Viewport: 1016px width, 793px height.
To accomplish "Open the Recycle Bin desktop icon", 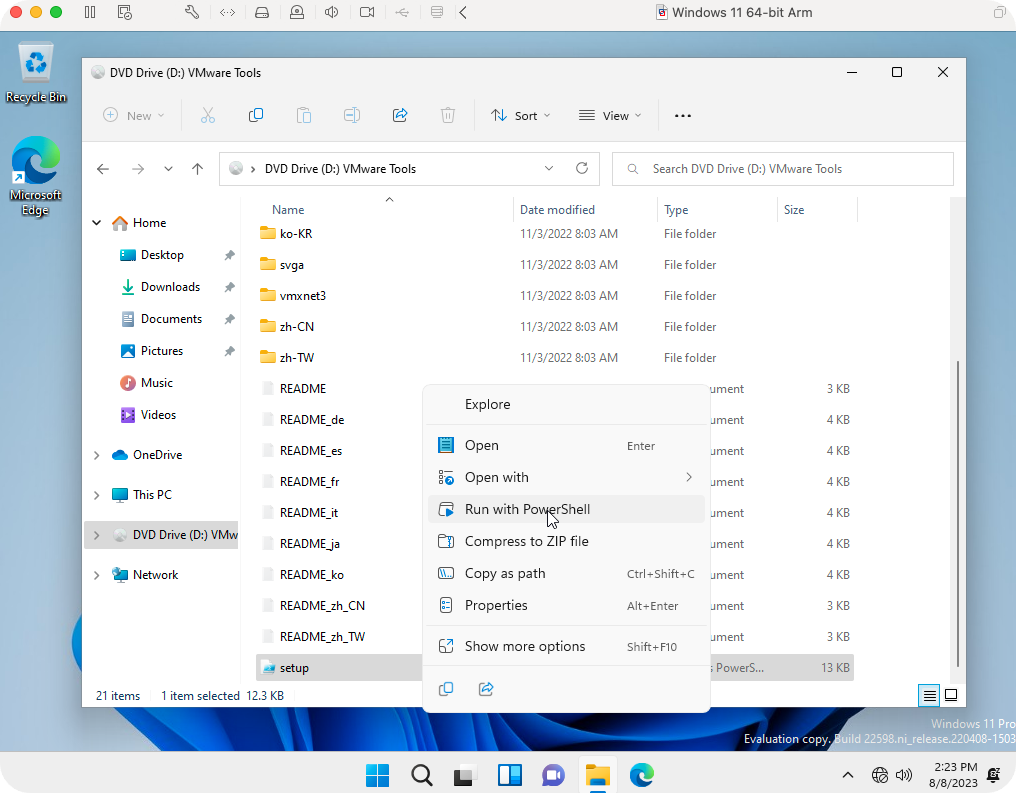I will (36, 73).
